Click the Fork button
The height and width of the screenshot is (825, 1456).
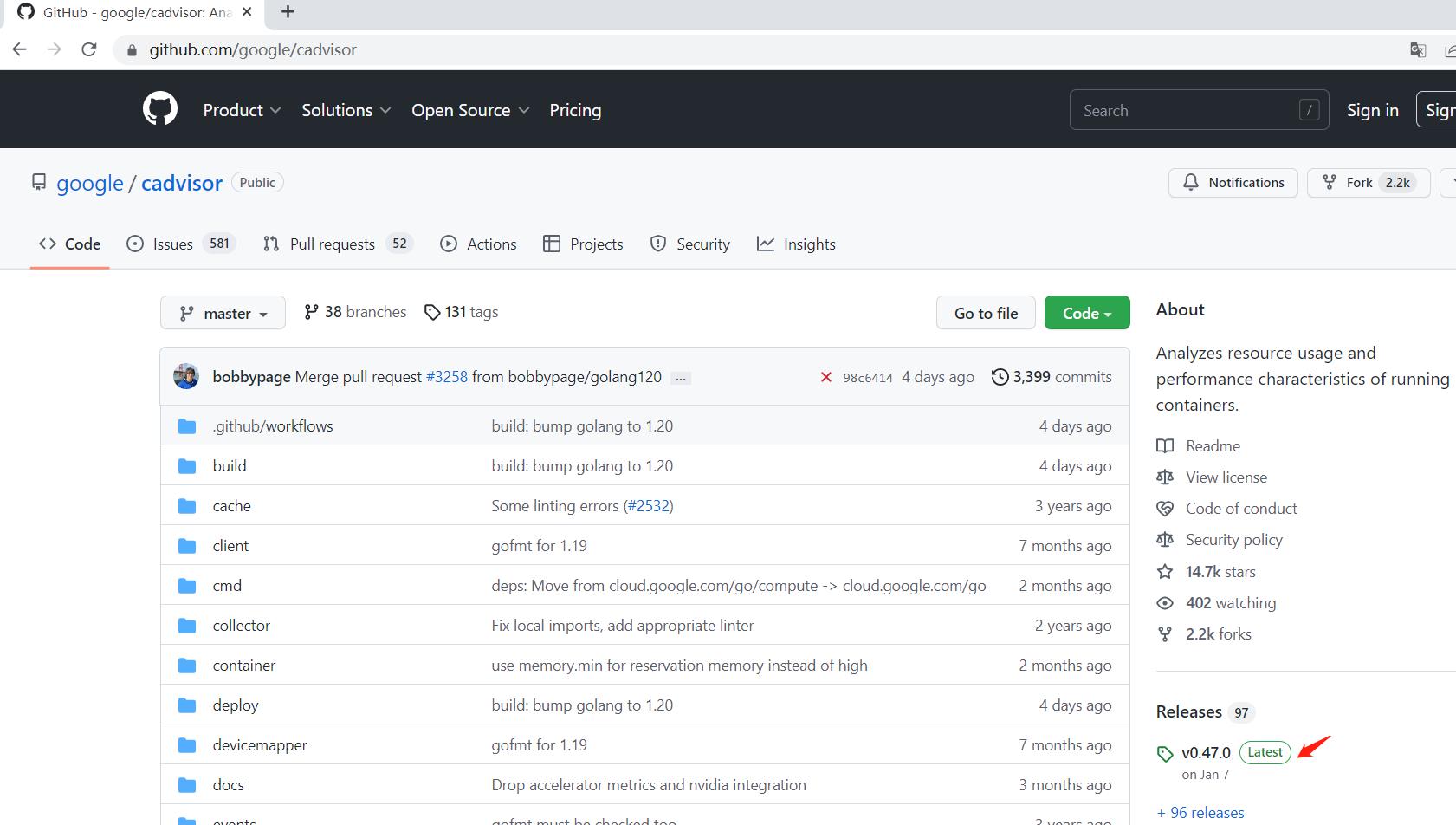1368,183
